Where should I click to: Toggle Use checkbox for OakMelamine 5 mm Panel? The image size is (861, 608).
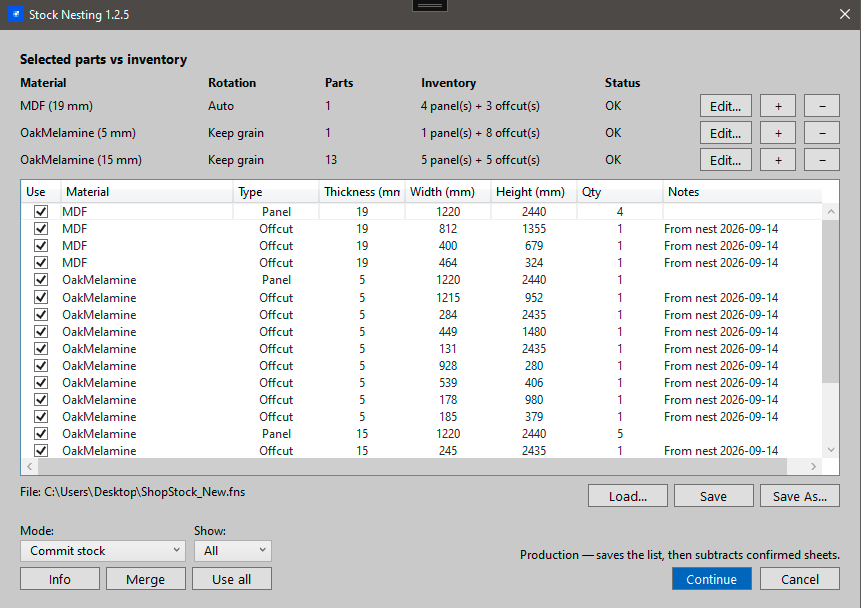click(41, 280)
